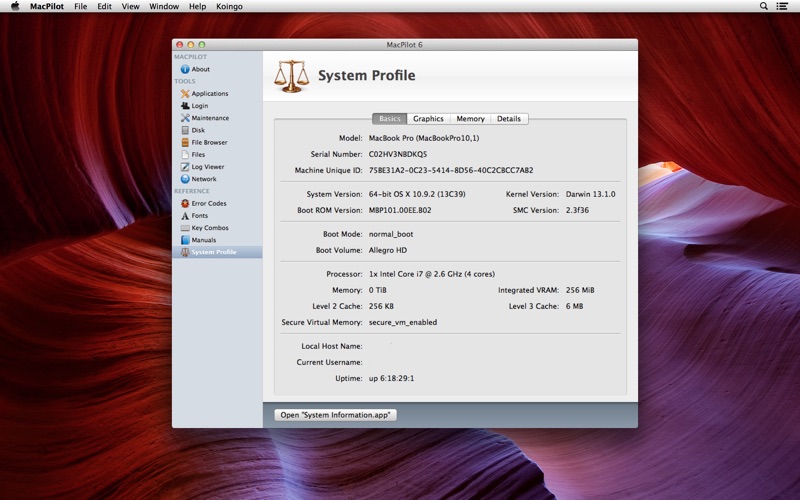This screenshot has height=500, width=800.
Task: Click the MacPilot 6 window title
Action: [x=405, y=45]
